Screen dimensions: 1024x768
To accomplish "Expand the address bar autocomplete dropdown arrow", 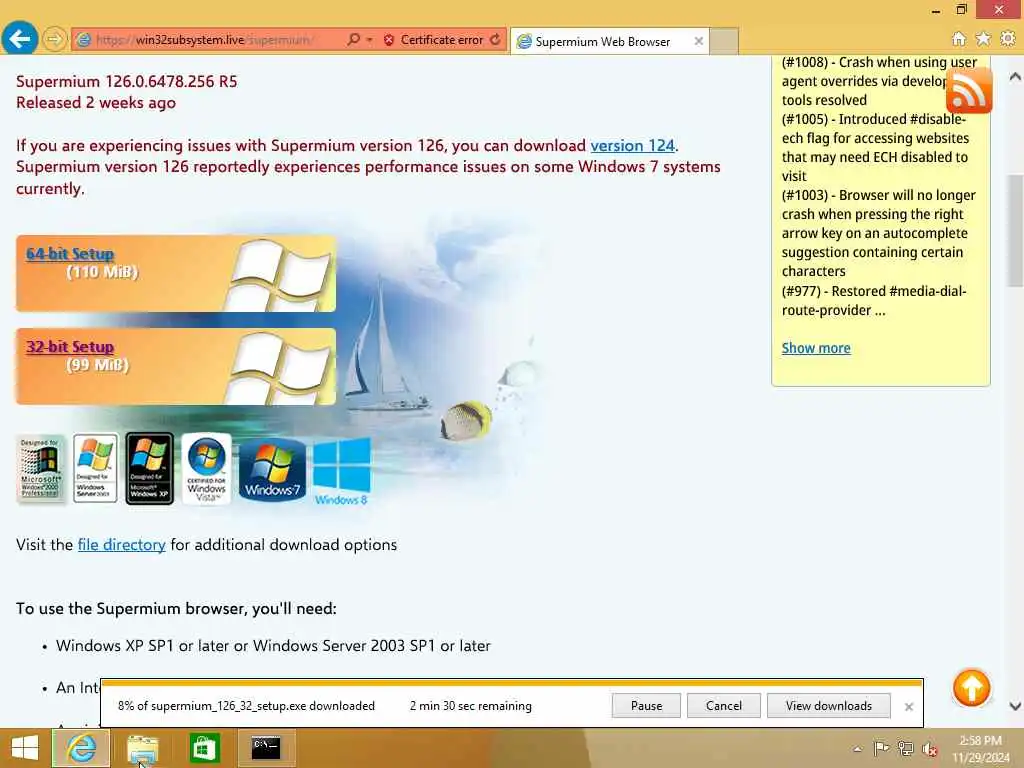I will coord(370,40).
